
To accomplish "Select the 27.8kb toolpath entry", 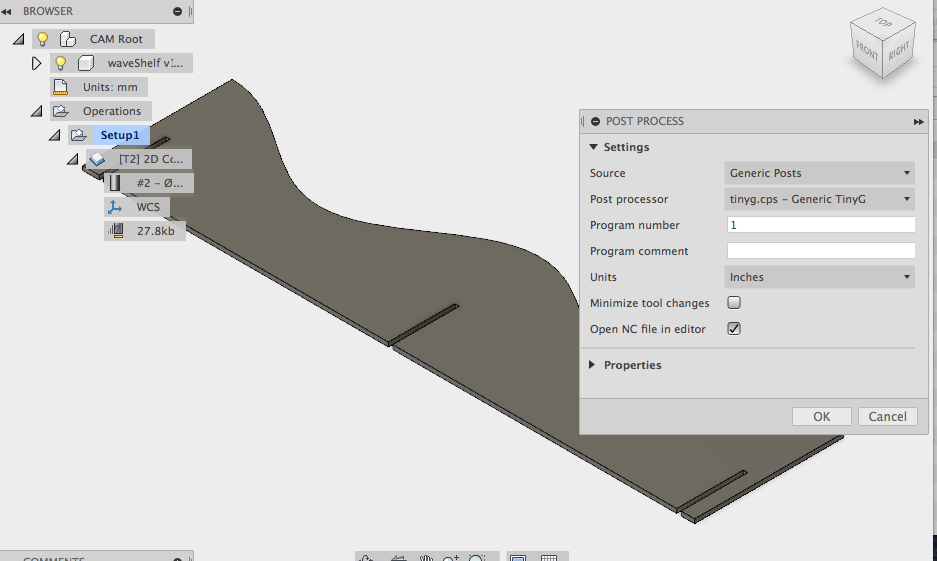I will point(155,231).
